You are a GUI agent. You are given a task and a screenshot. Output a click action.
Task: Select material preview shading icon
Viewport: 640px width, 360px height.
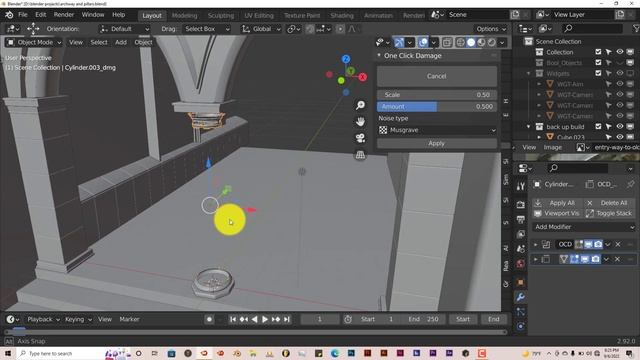[x=482, y=42]
